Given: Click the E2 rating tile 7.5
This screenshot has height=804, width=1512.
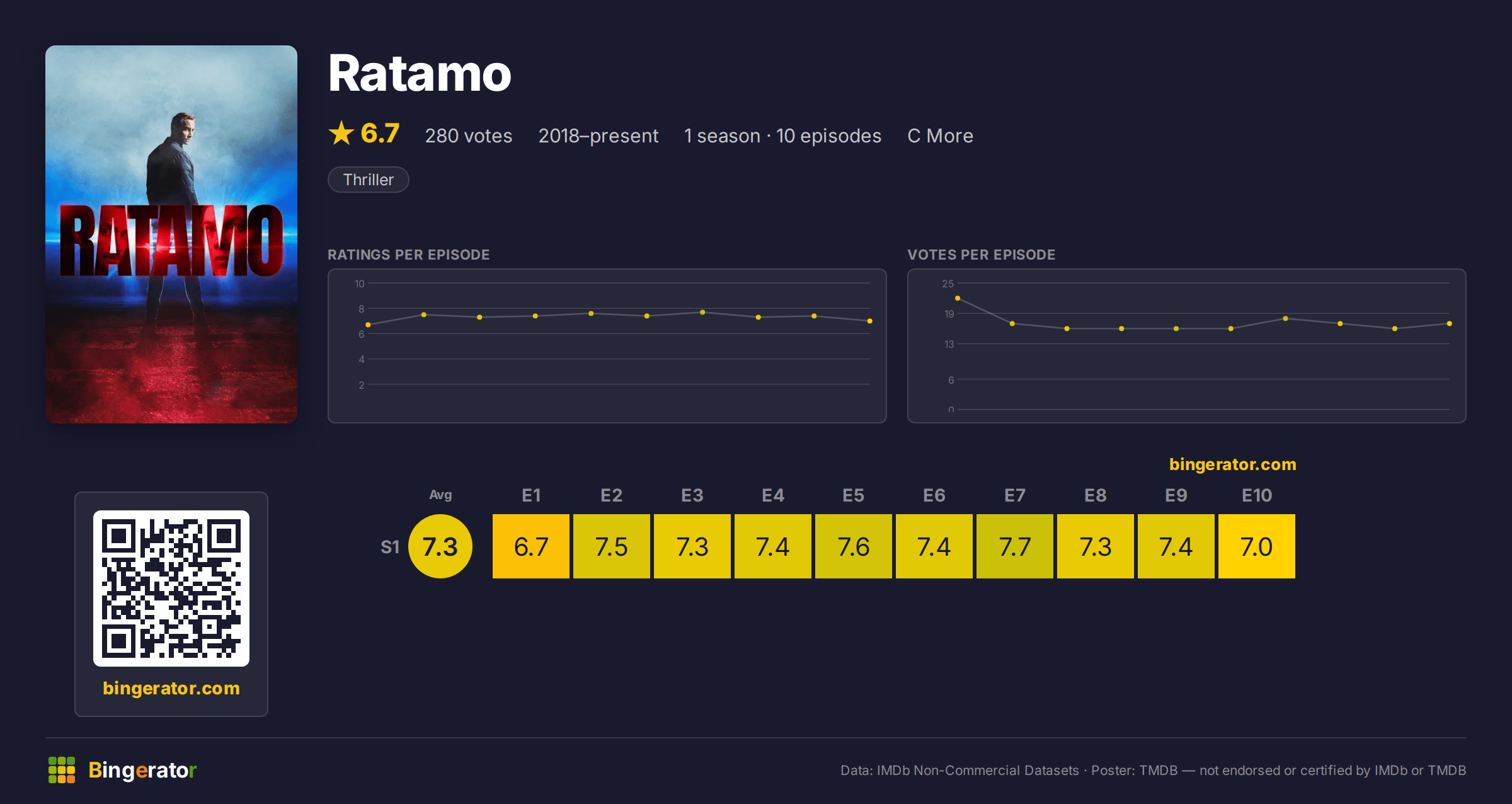Looking at the screenshot, I should point(612,546).
